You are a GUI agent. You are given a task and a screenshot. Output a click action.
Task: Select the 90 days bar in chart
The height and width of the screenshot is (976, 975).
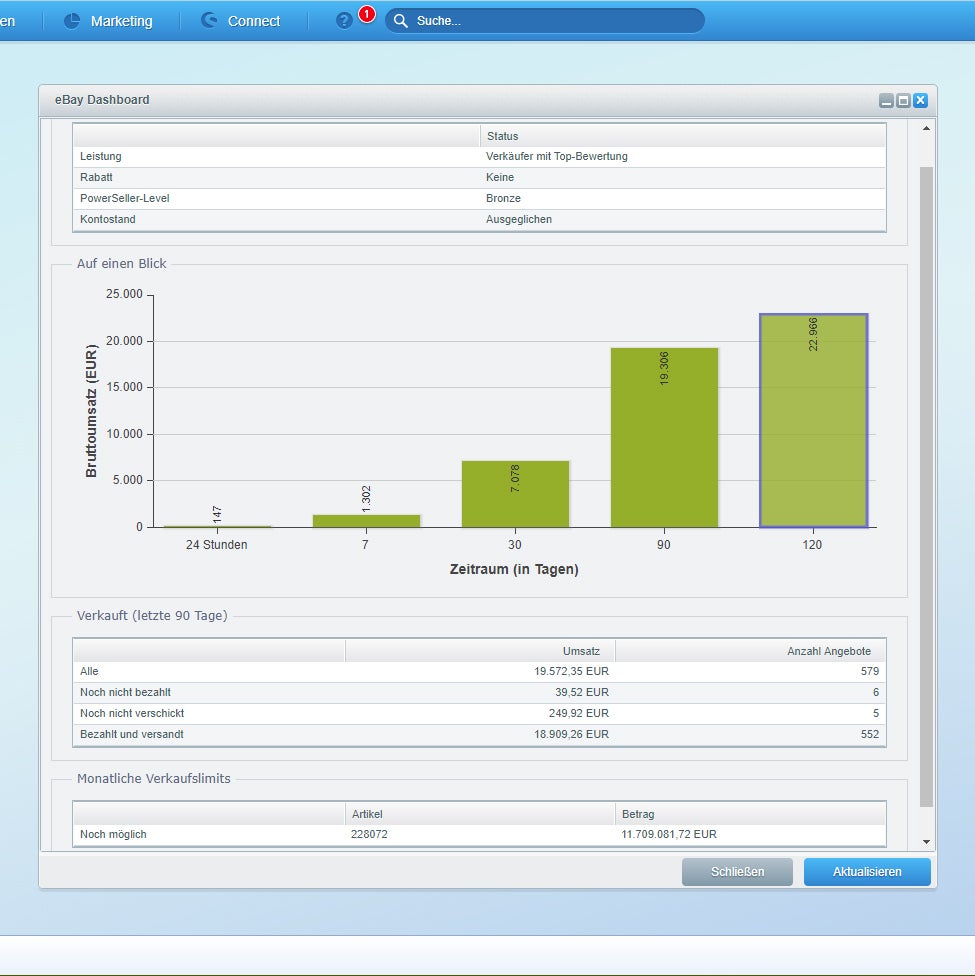[664, 438]
